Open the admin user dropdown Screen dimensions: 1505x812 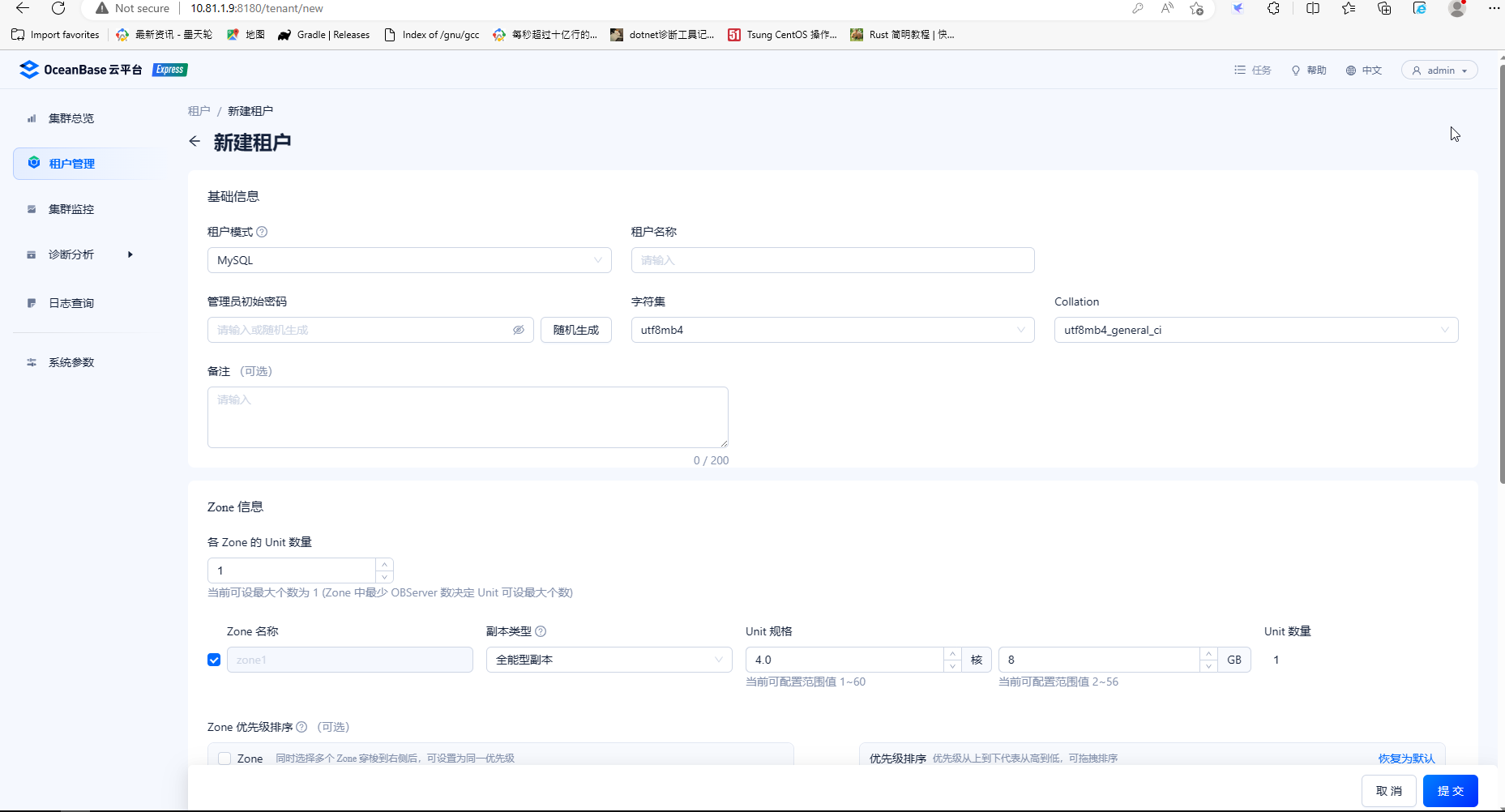pyautogui.click(x=1439, y=71)
